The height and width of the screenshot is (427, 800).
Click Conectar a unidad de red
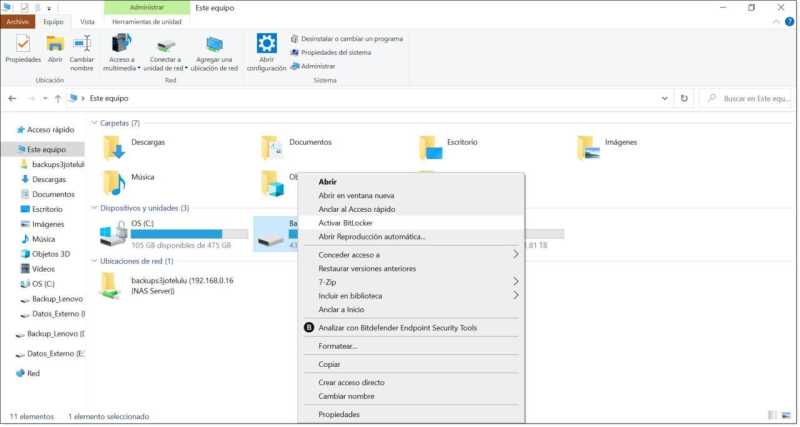tap(165, 53)
